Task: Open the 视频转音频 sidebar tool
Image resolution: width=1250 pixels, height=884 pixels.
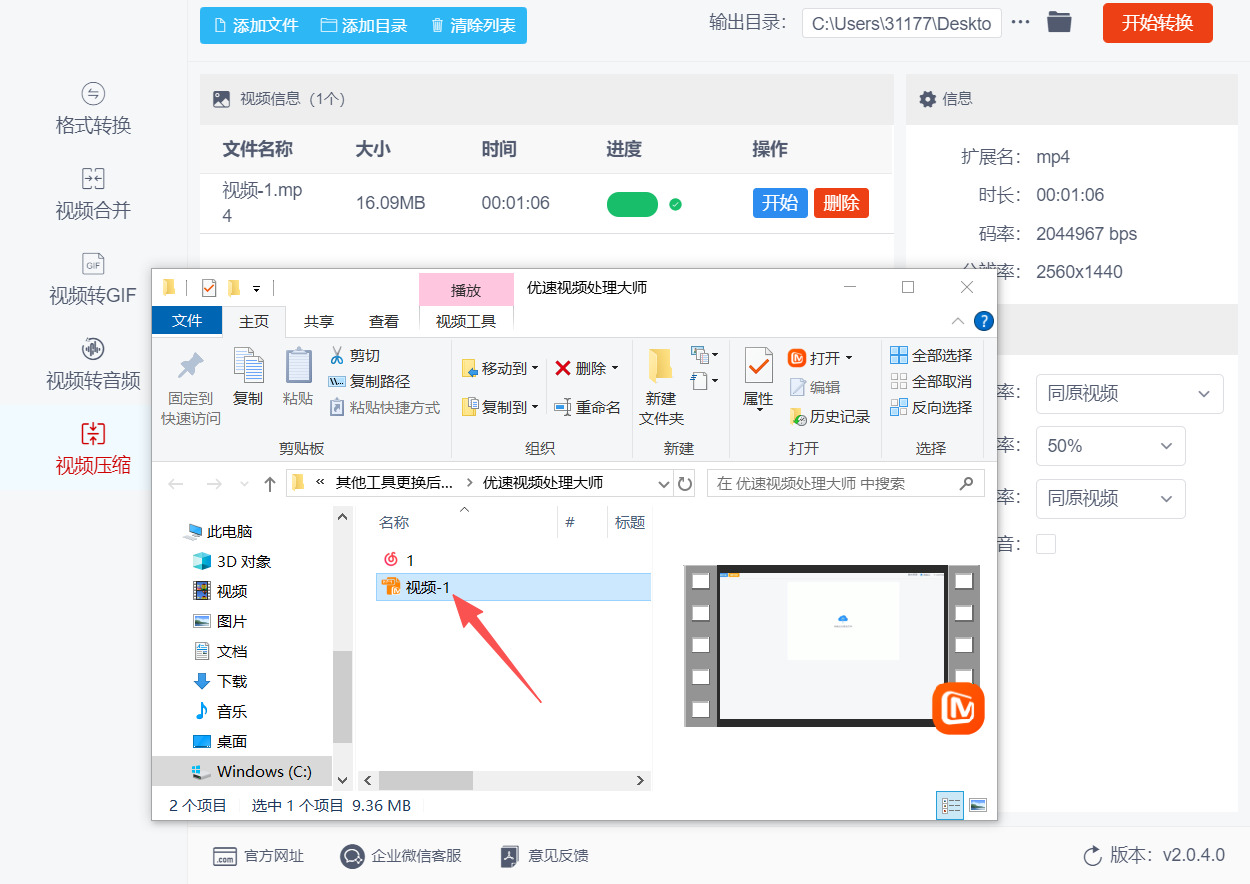Action: 93,365
